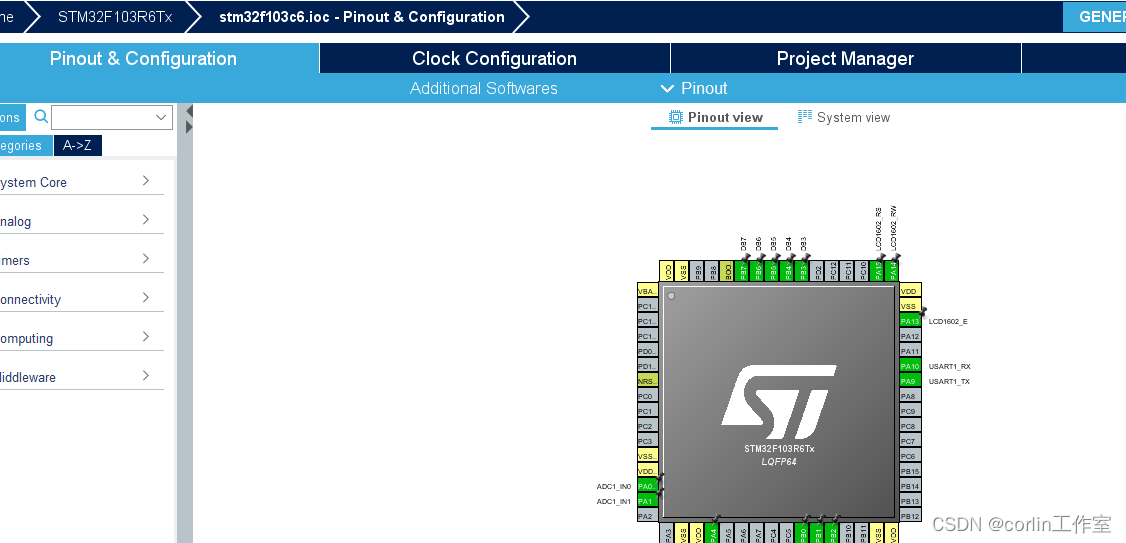This screenshot has width=1126, height=543.
Task: Expand the Computing category
Action: (x=80, y=338)
